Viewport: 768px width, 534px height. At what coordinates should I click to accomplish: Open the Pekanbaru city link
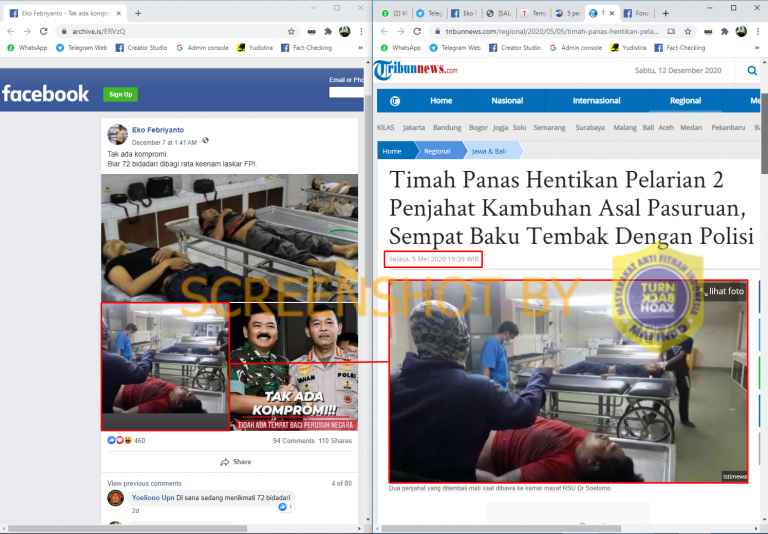point(728,127)
